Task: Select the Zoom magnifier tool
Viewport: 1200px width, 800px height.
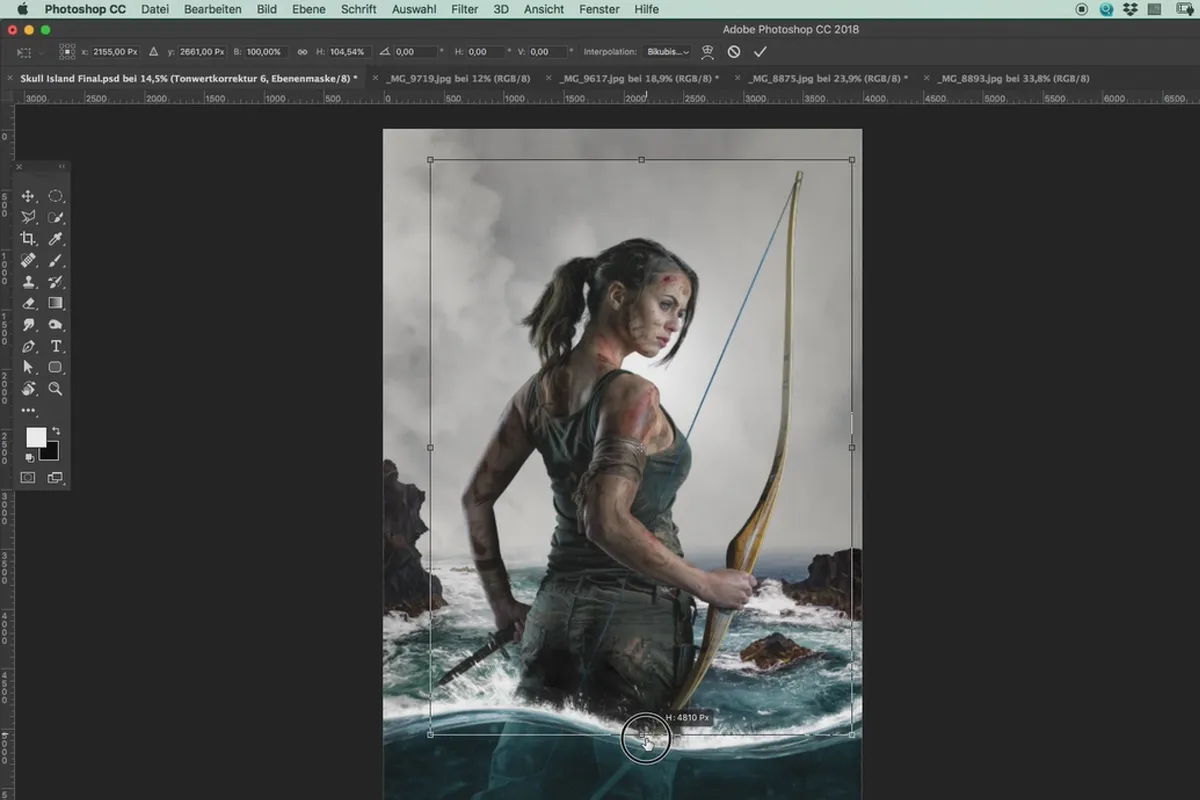Action: coord(56,389)
